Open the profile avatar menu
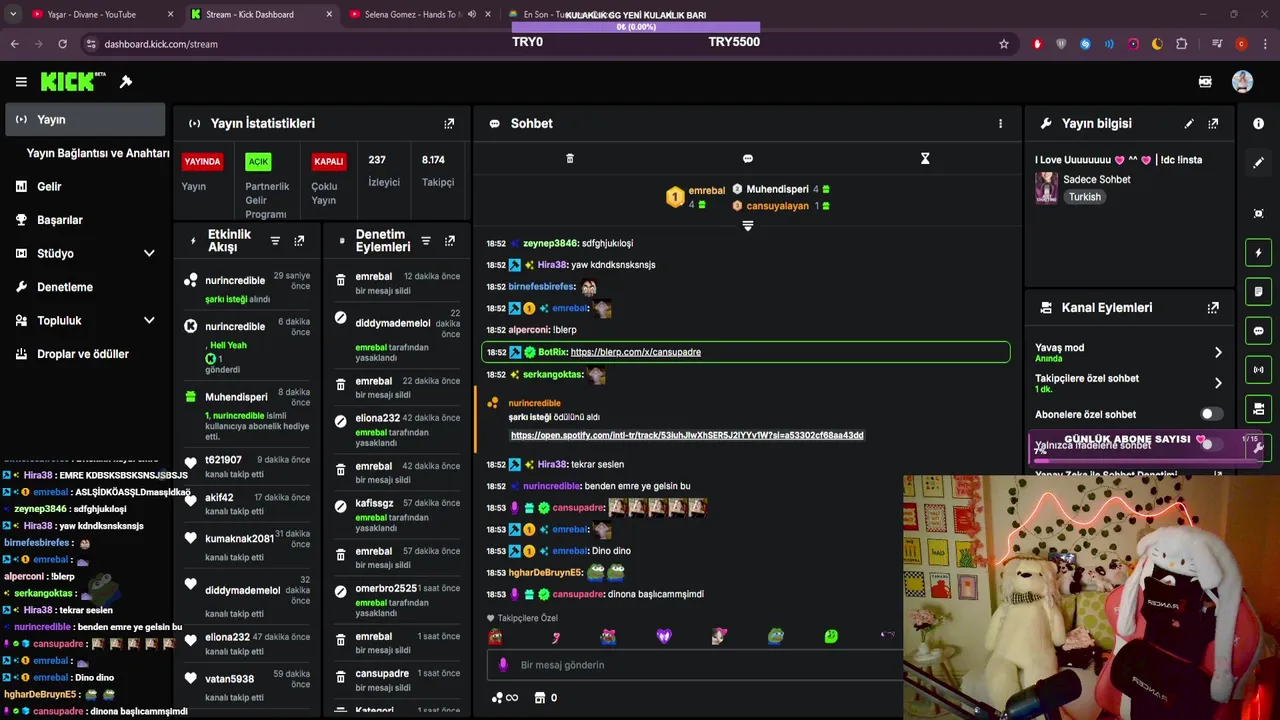 1242,82
